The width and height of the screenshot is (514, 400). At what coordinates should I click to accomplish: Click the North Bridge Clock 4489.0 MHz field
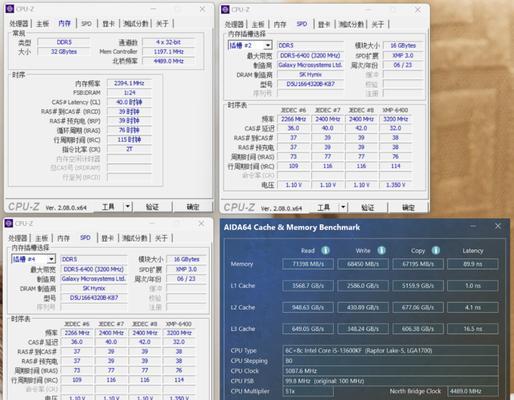[473, 391]
